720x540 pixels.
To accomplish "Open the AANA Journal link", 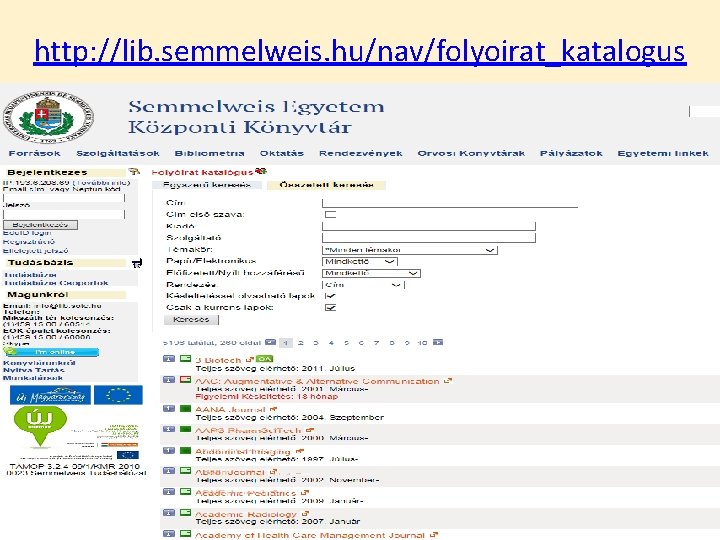I will tap(231, 409).
